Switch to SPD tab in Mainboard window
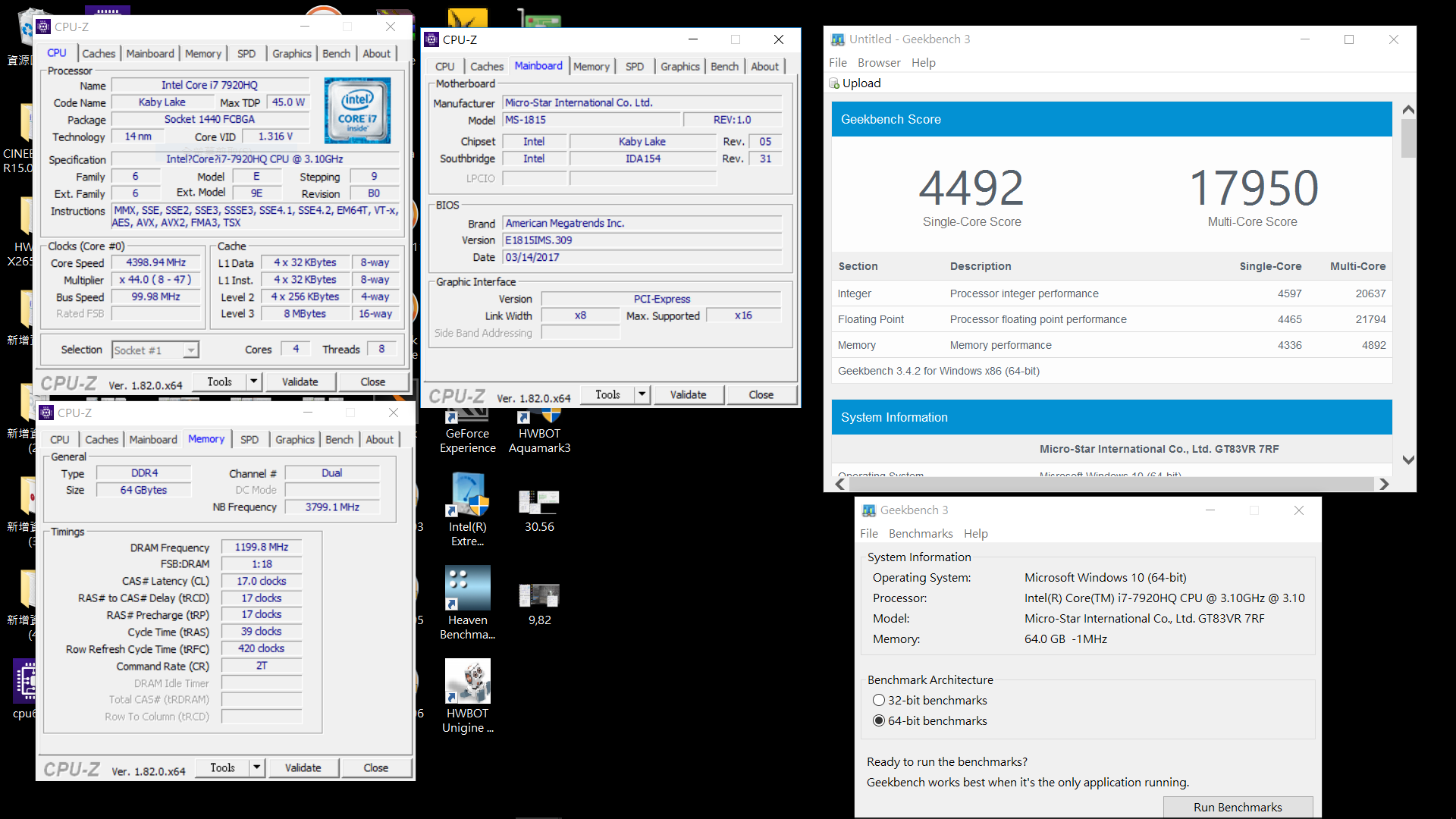This screenshot has width=1456, height=819. click(635, 66)
